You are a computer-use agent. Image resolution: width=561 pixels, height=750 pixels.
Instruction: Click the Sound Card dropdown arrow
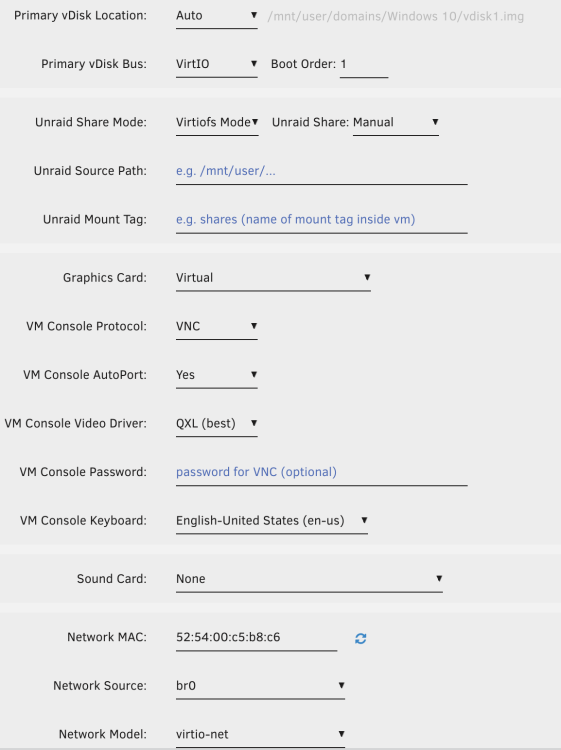[439, 579]
